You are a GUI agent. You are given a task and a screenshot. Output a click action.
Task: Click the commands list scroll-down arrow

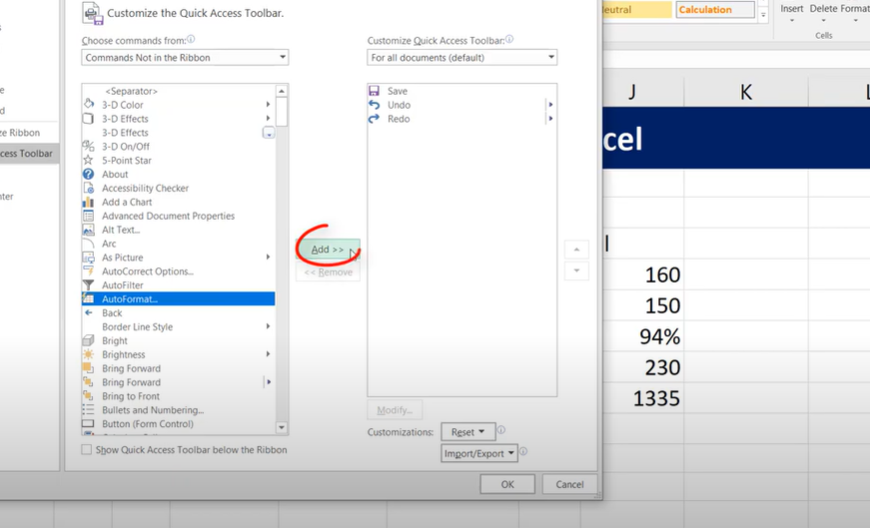(282, 428)
